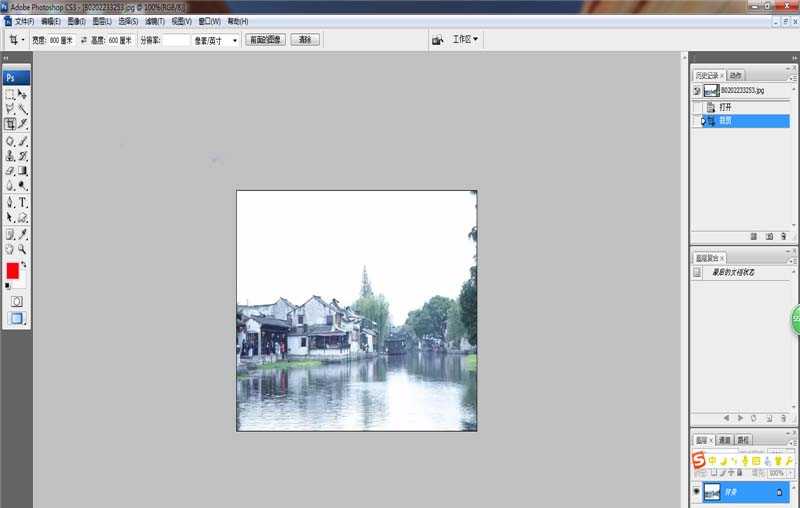Open the 滤镜(T) filter menu
Screen dimensions: 800x508
pyautogui.click(x=155, y=21)
